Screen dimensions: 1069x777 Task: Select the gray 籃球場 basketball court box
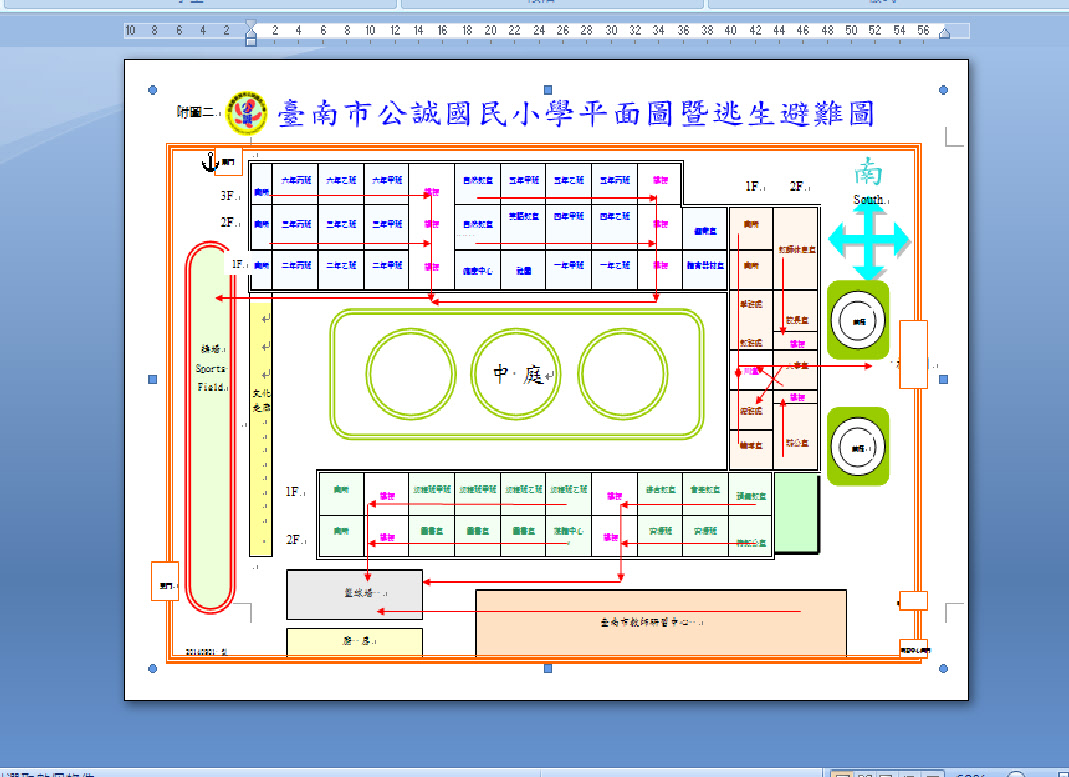(x=354, y=594)
